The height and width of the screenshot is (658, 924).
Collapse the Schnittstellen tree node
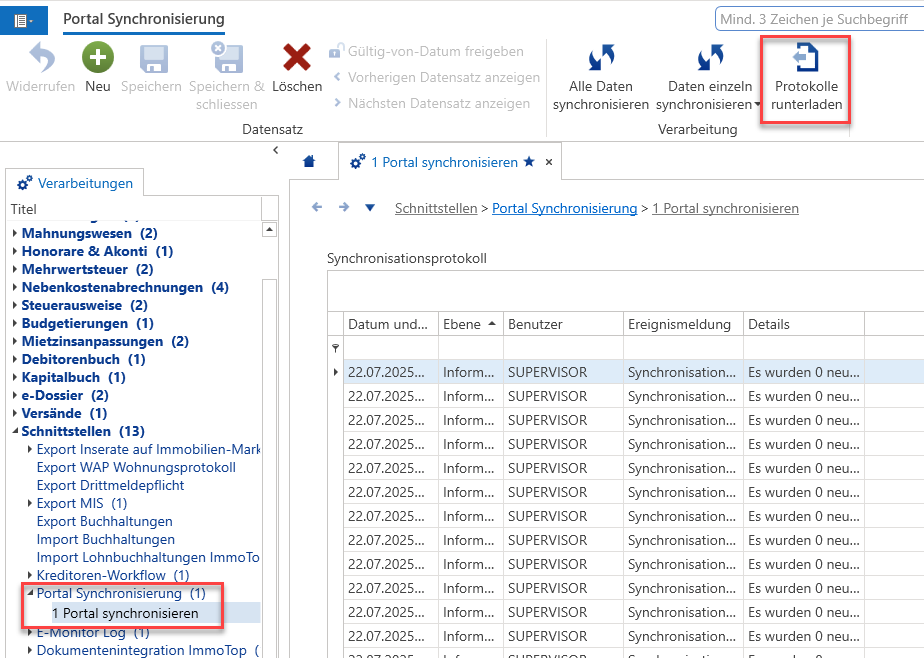15,431
